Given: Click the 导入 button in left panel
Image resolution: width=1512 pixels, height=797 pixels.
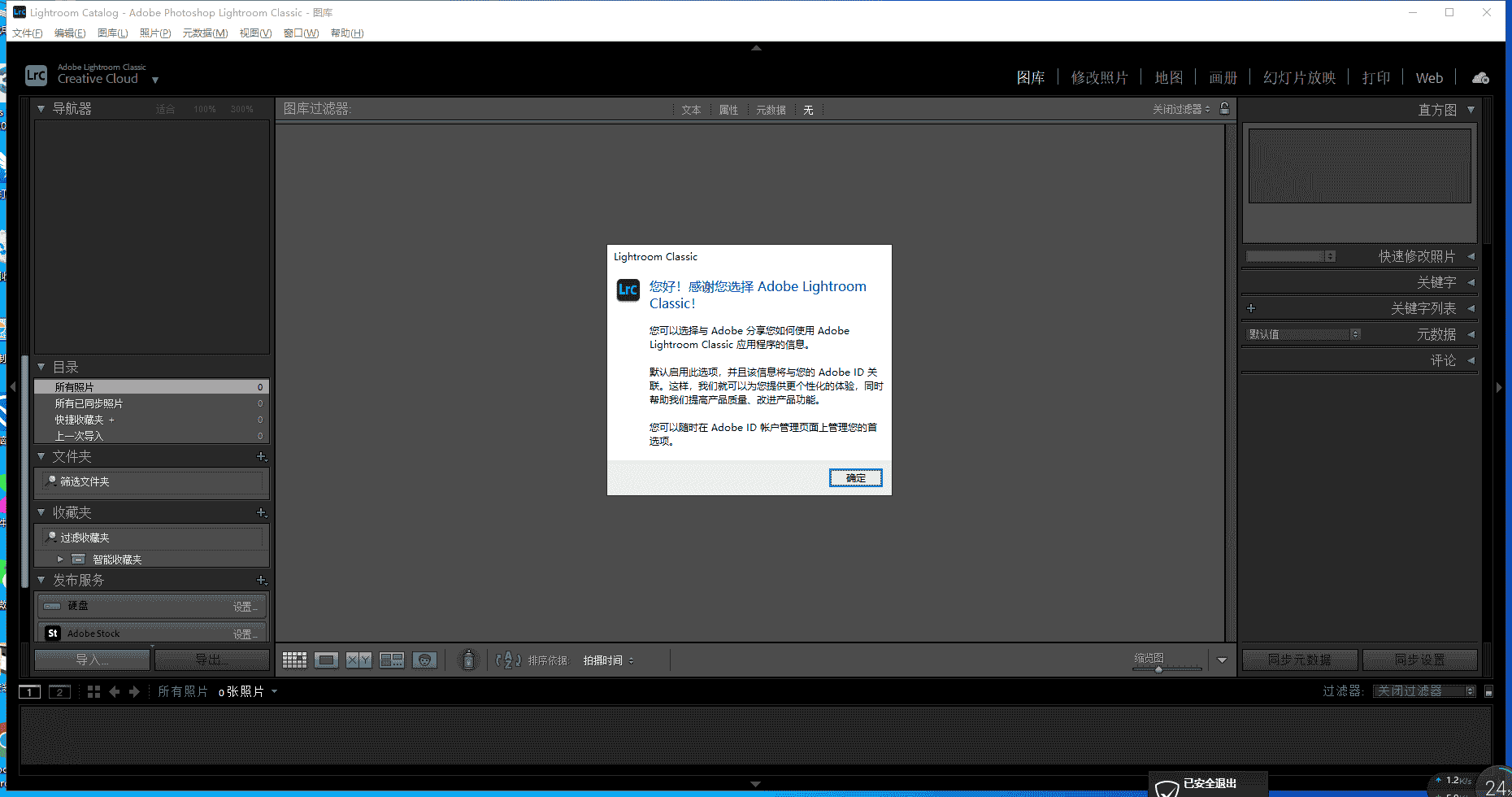Looking at the screenshot, I should (92, 660).
